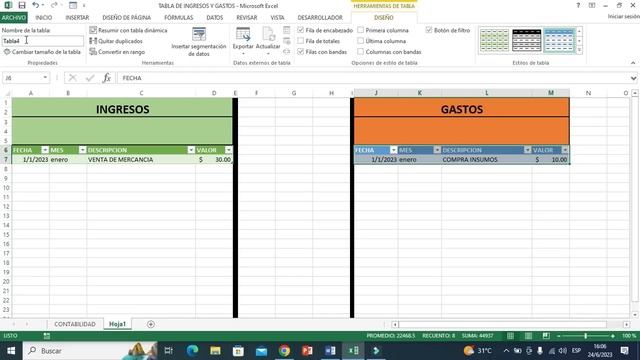
Task: Open Word from the taskbar
Action: 330,351
